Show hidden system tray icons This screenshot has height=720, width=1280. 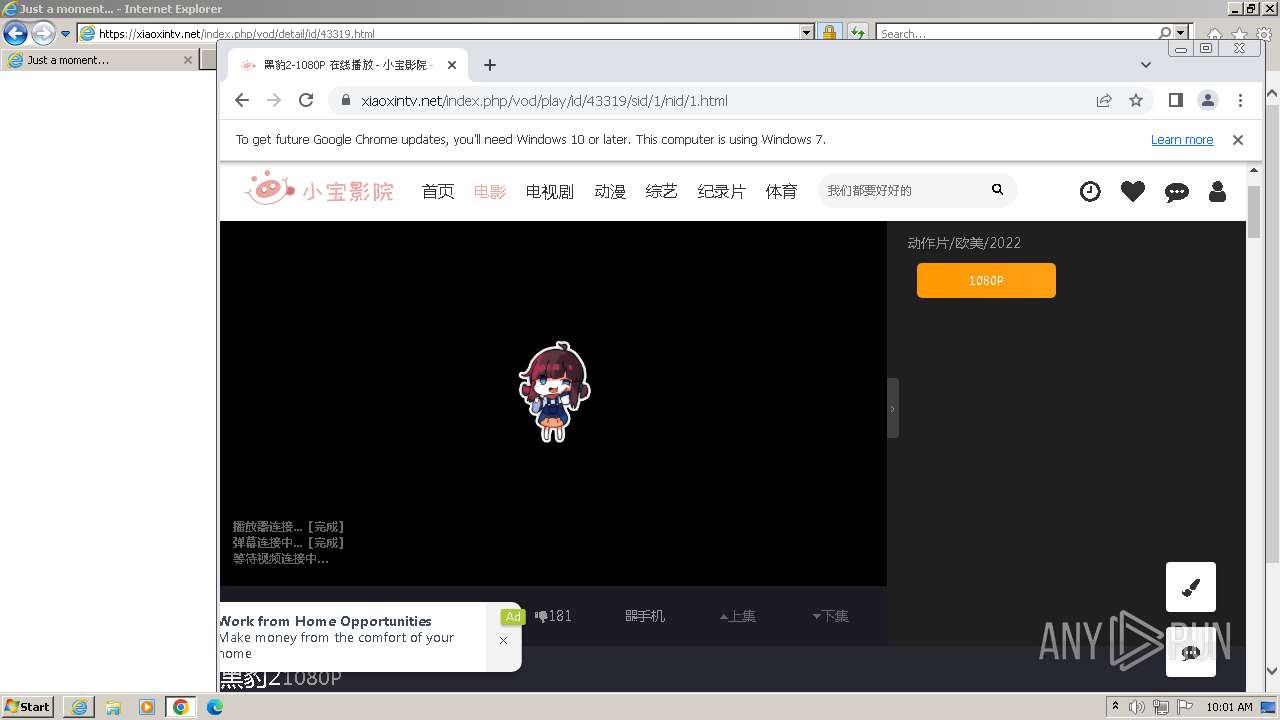[1116, 707]
